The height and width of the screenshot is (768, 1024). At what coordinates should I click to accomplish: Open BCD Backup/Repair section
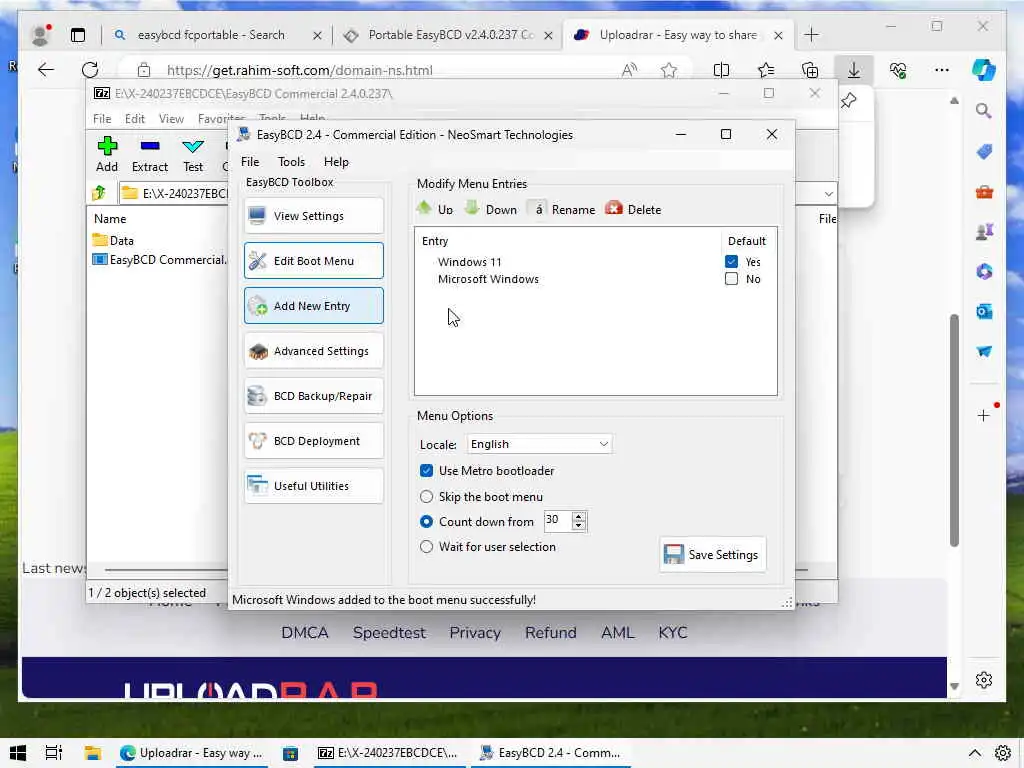coord(313,396)
